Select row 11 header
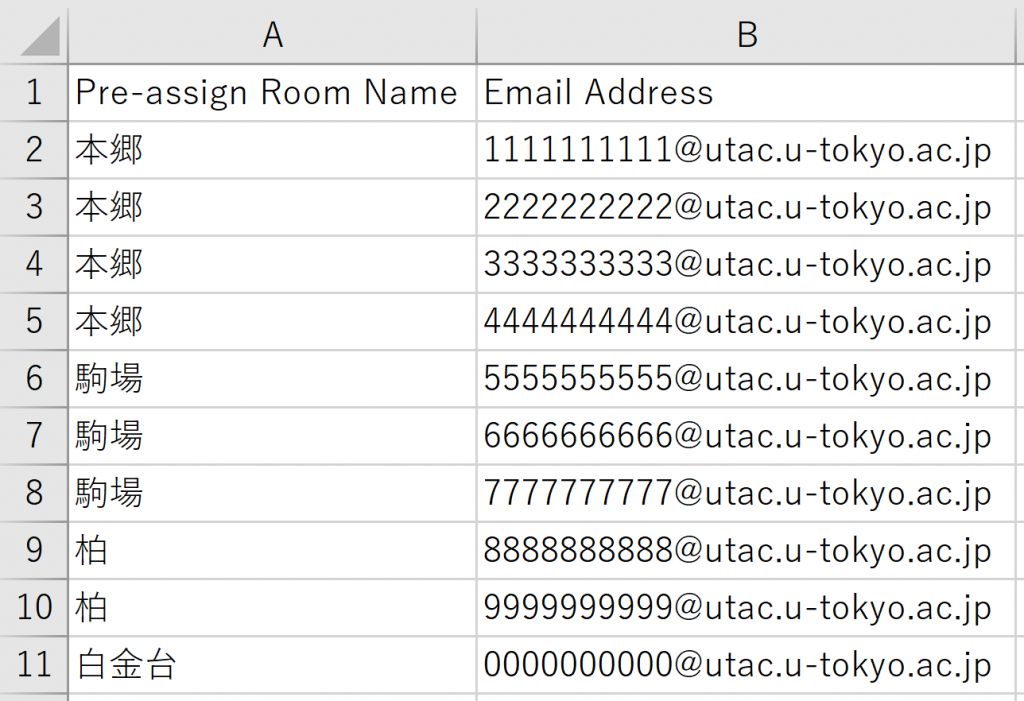 [33, 664]
